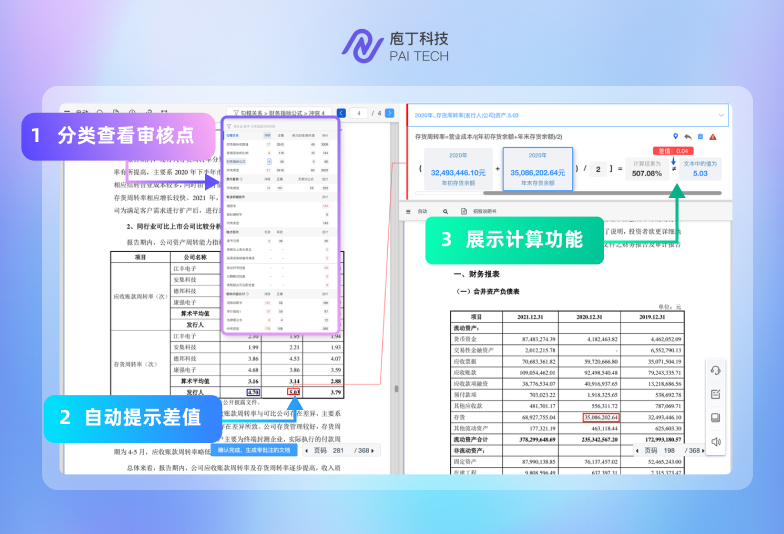Click the vertical divider handle between the two panes
784x534 pixels.
[x=396, y=388]
